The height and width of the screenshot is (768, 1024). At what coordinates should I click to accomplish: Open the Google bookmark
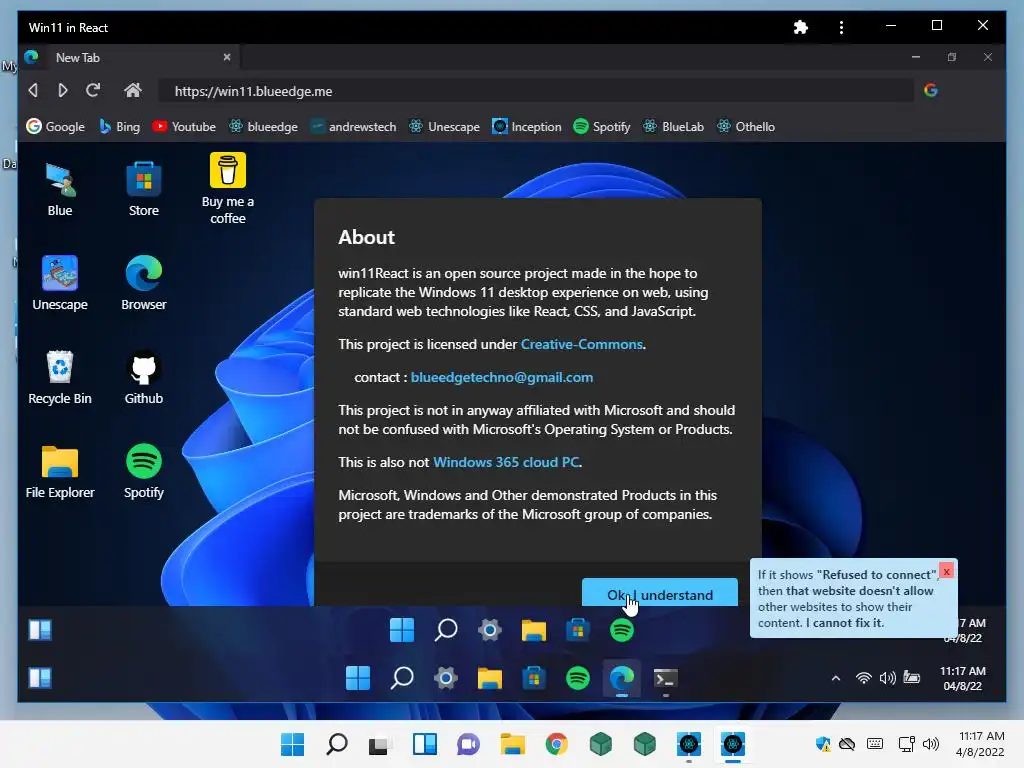point(56,127)
